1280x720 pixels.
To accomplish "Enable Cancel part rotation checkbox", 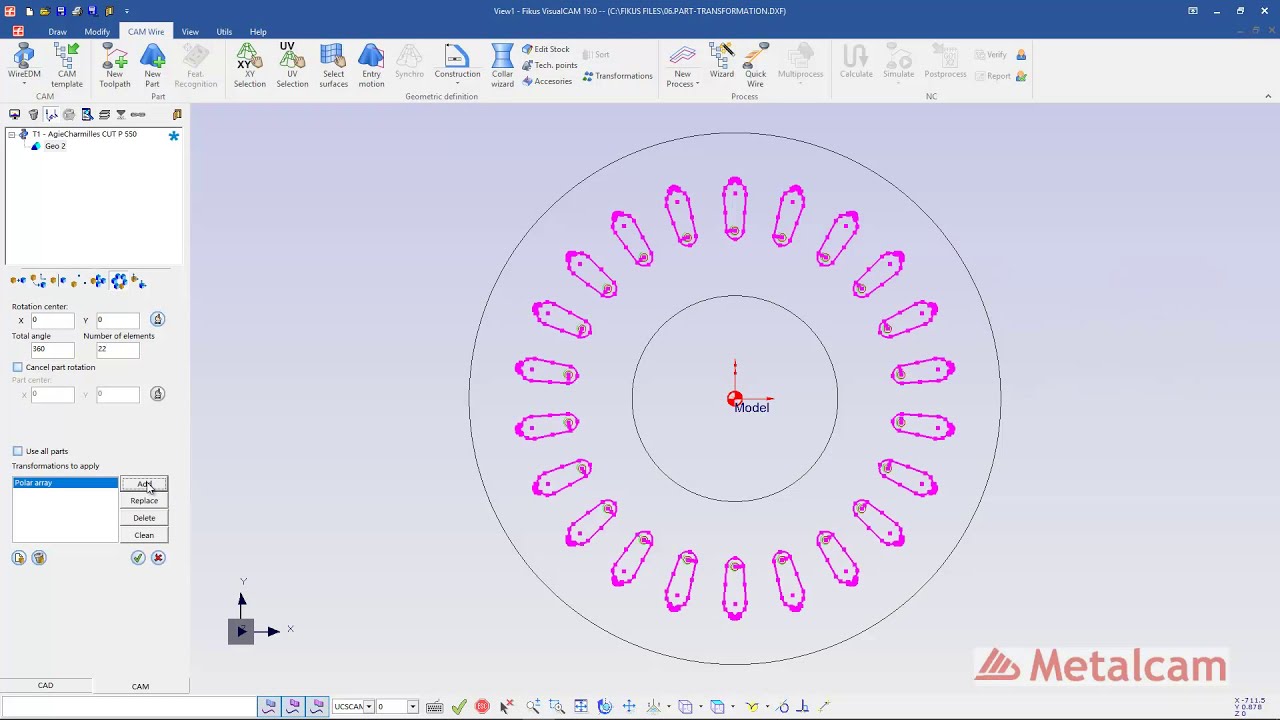I will (18, 367).
